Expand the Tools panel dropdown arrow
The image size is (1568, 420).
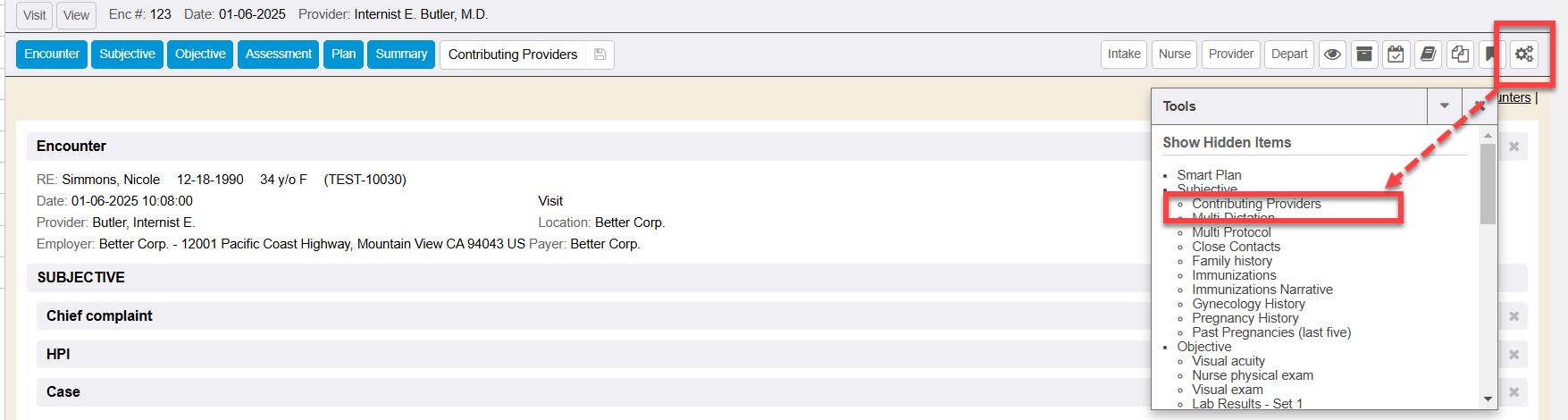1444,106
